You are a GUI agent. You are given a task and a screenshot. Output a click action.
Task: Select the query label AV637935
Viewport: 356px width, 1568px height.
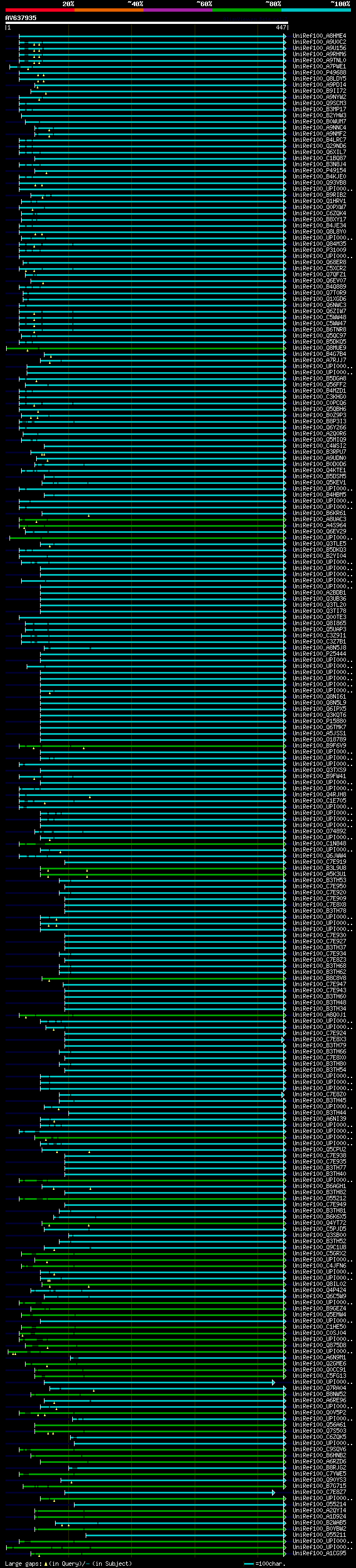click(x=21, y=18)
